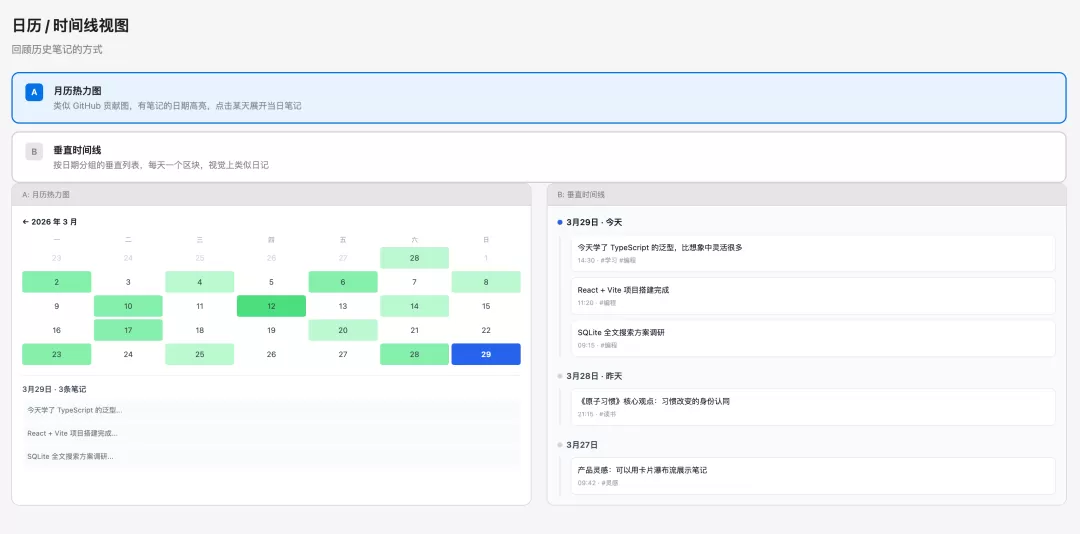Choose the 月历热力图 option card
The image size is (1080, 534).
(x=539, y=98)
